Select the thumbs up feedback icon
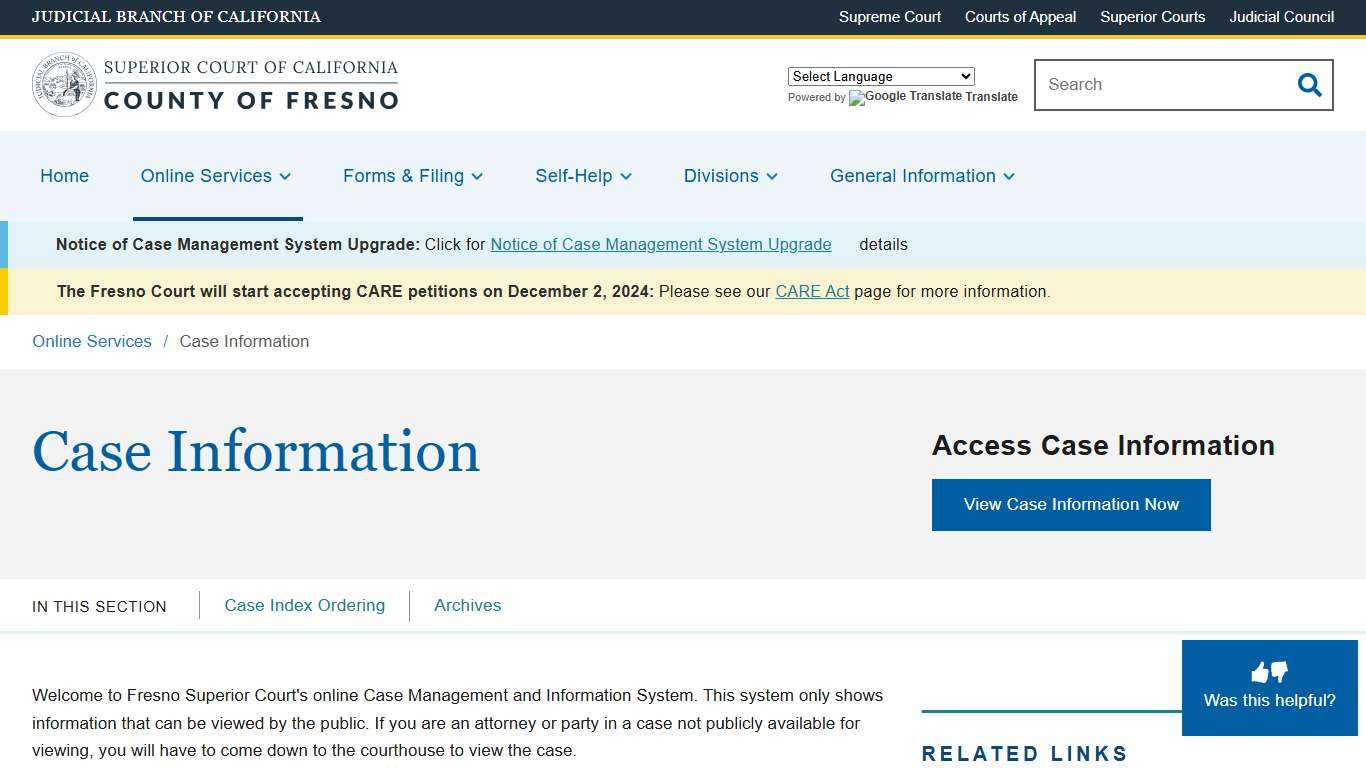This screenshot has width=1366, height=768. point(1259,670)
